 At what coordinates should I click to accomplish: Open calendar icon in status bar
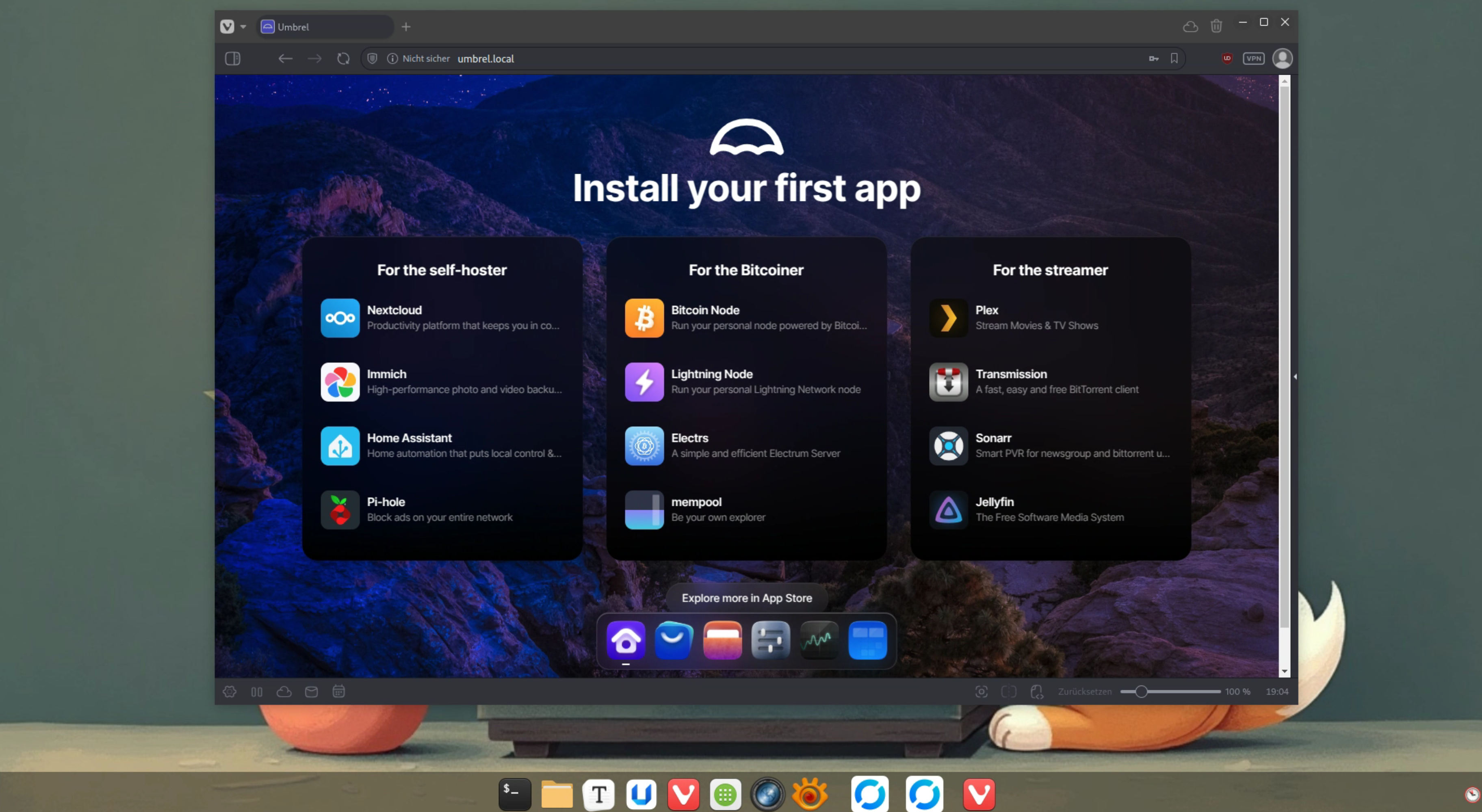coord(339,691)
